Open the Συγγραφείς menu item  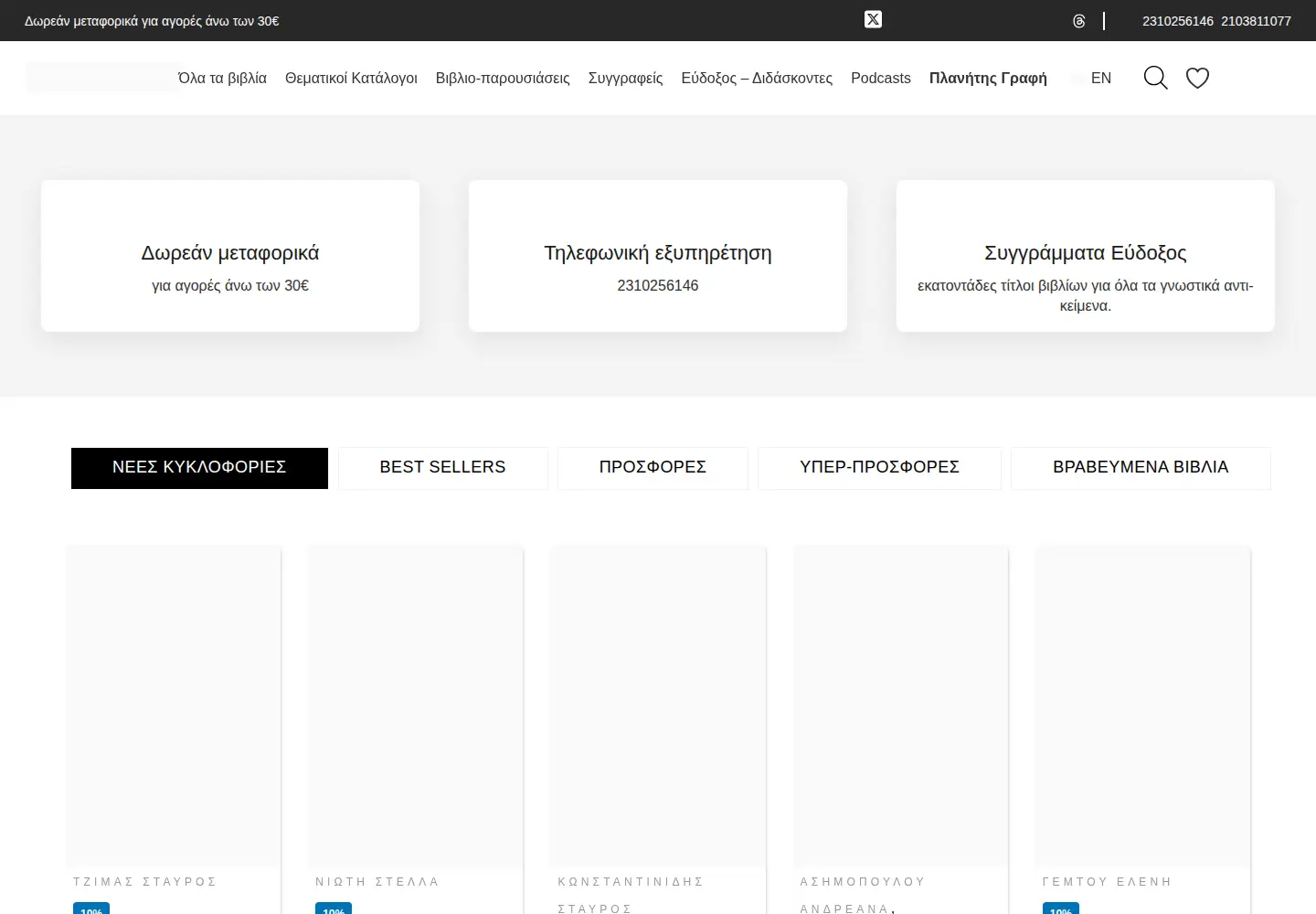pyautogui.click(x=626, y=79)
